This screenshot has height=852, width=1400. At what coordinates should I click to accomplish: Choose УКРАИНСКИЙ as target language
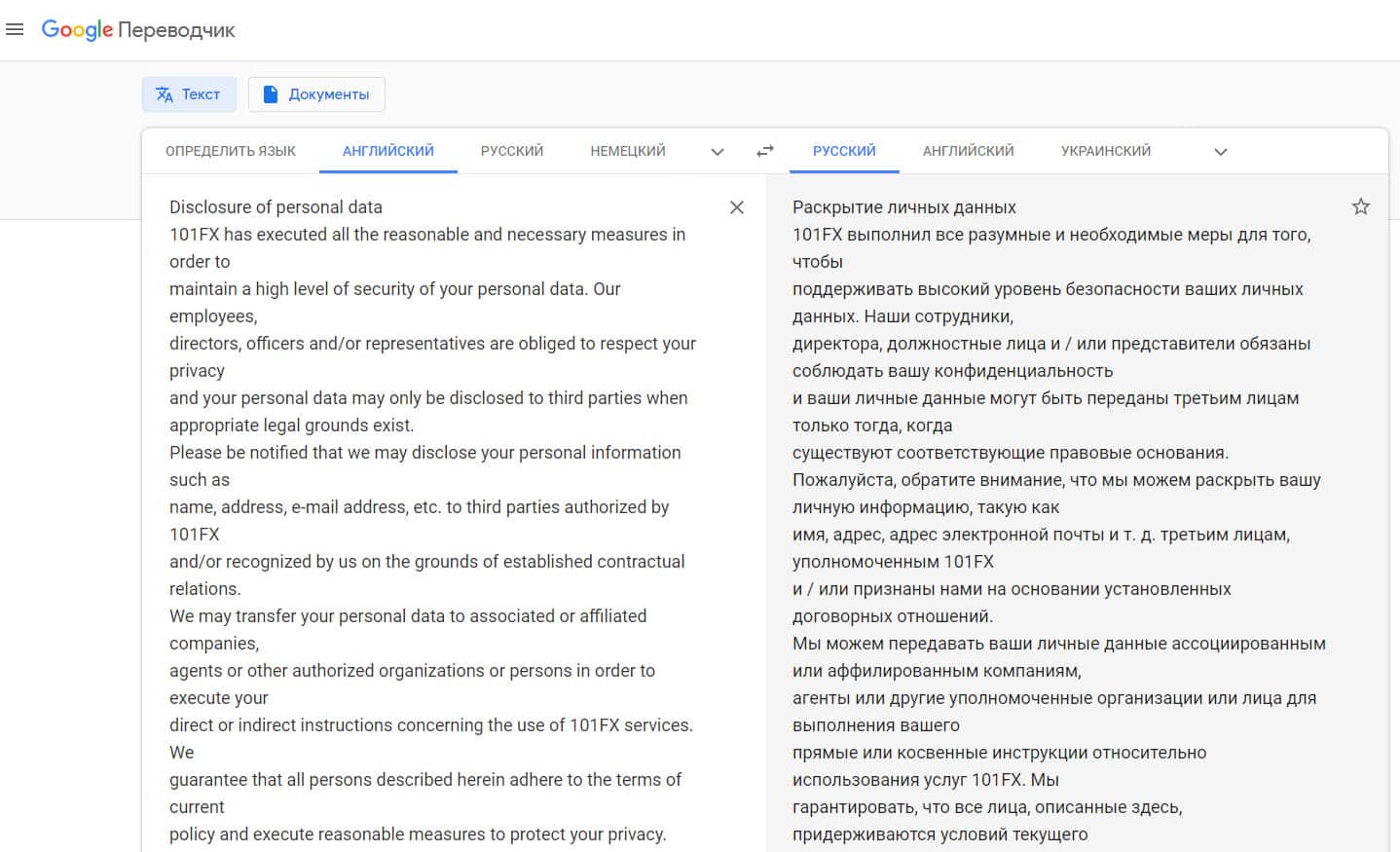[x=1106, y=151]
